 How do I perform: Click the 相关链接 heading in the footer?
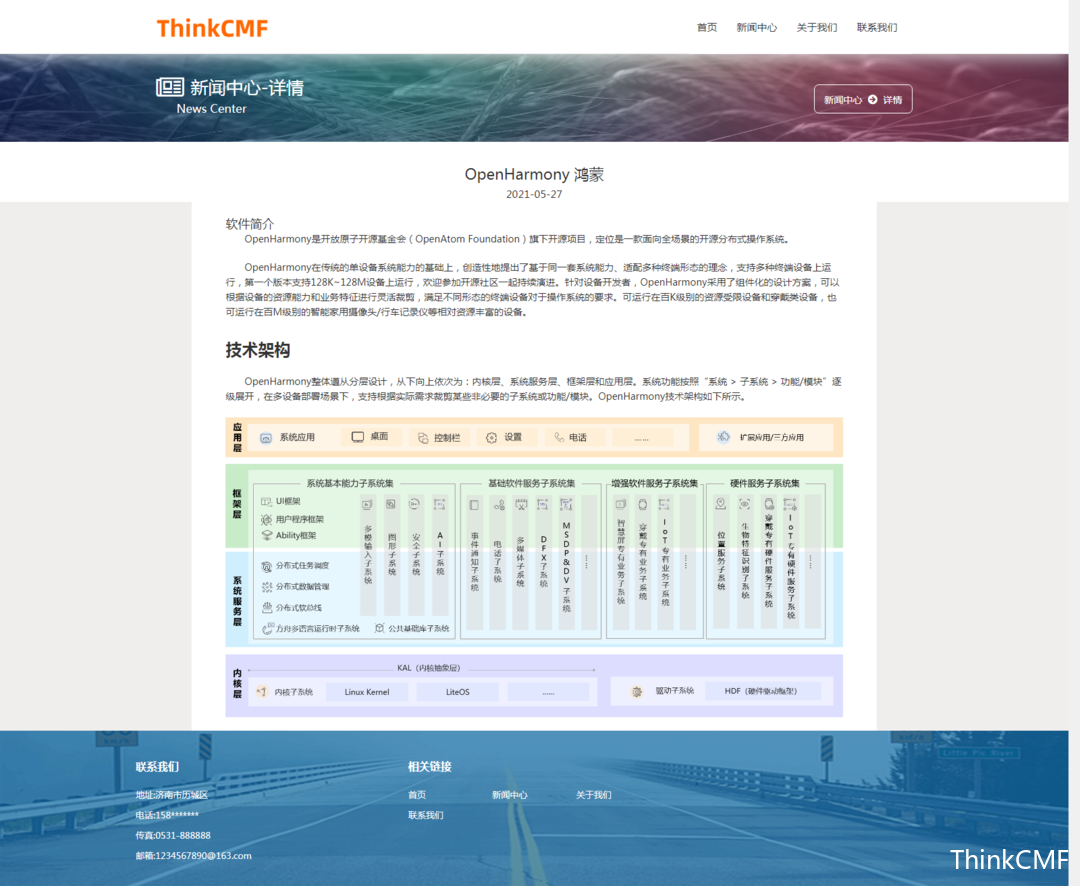pos(430,766)
